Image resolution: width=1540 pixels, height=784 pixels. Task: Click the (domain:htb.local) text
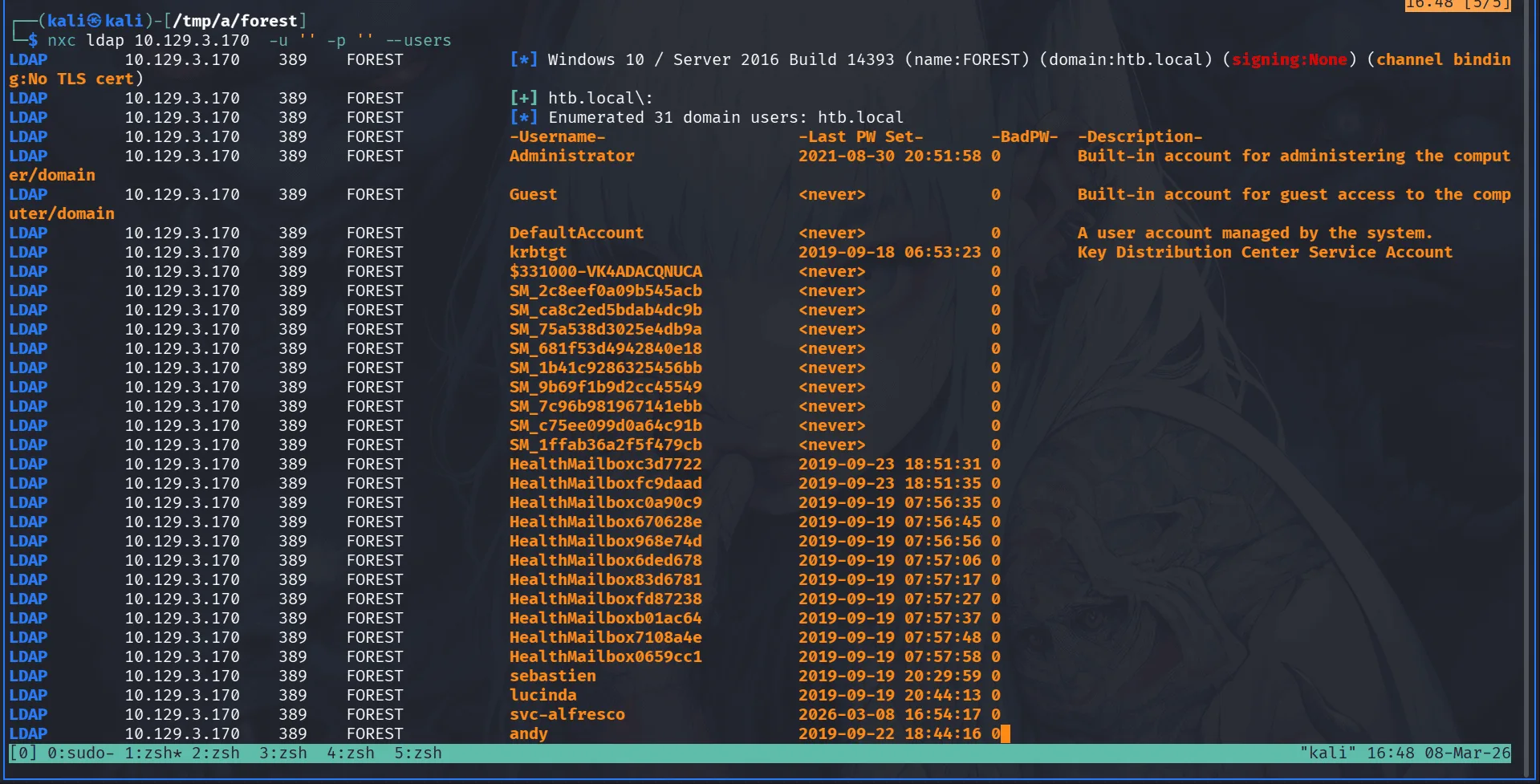click(1125, 59)
